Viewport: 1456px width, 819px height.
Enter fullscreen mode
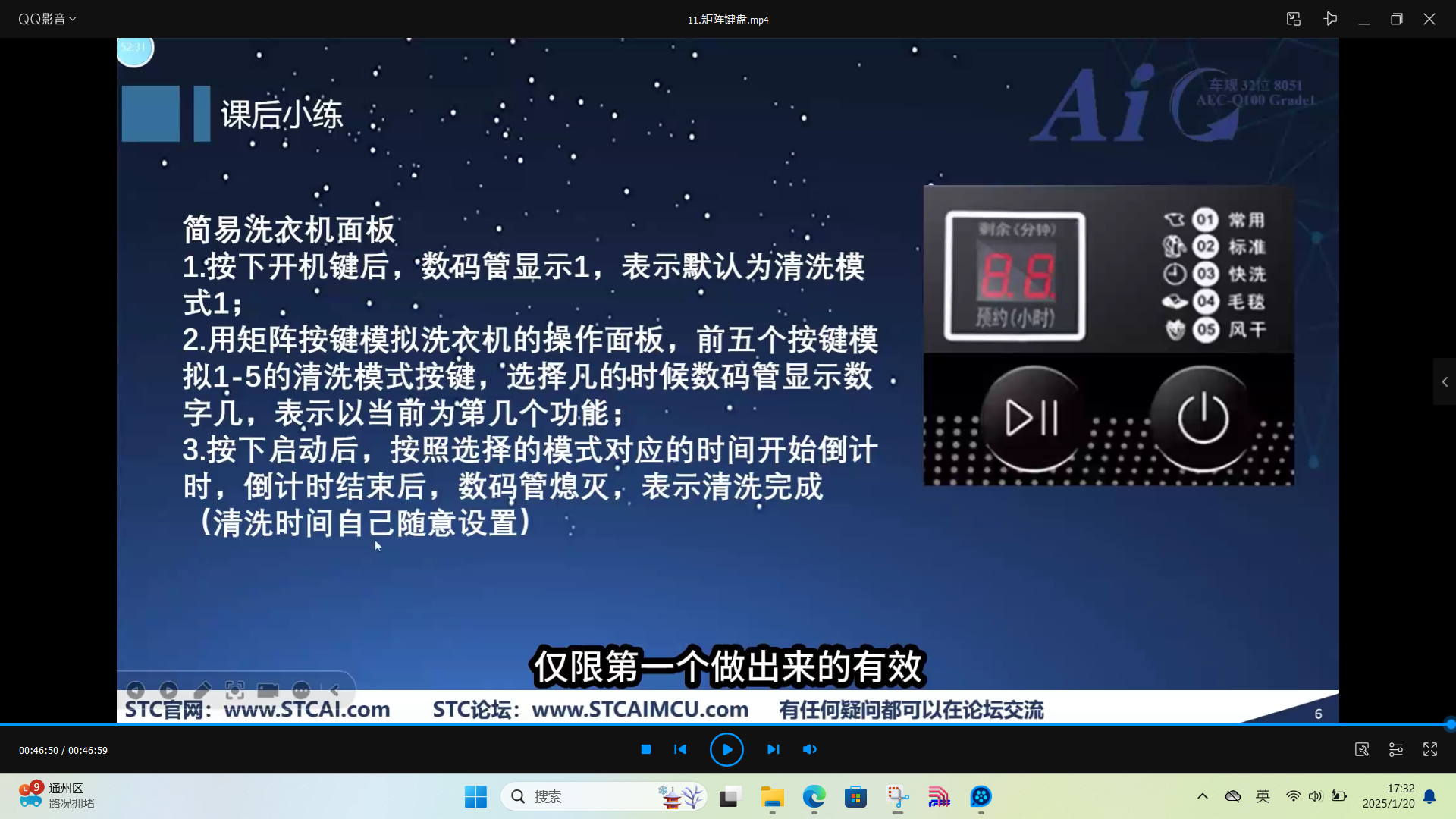point(1430,749)
